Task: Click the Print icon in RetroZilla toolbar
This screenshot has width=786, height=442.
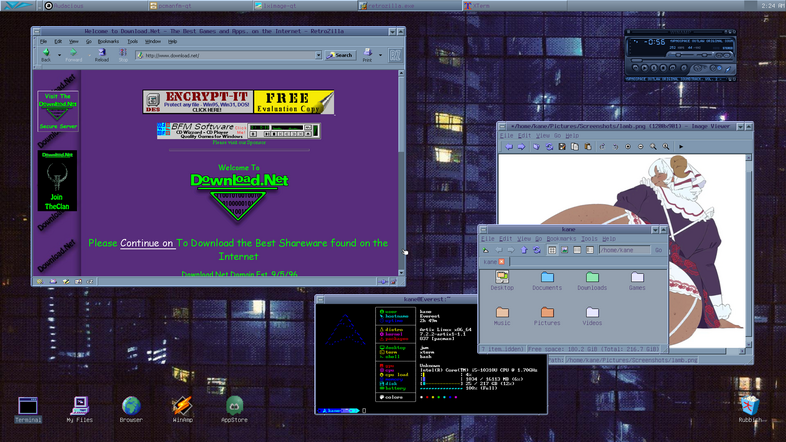Action: click(x=367, y=55)
